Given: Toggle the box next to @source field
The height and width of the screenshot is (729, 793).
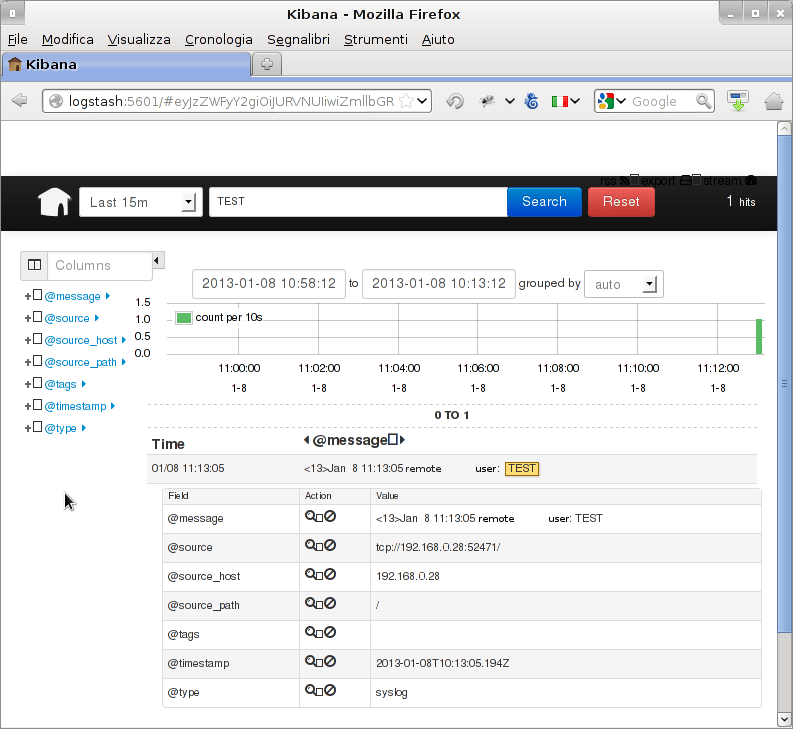Looking at the screenshot, I should 37,317.
